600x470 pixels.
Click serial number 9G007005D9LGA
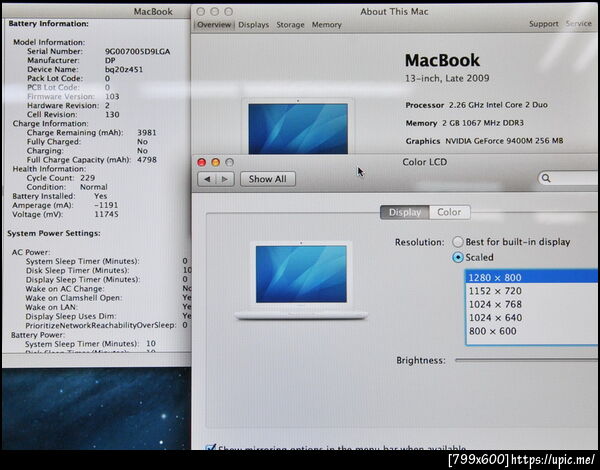[137, 52]
